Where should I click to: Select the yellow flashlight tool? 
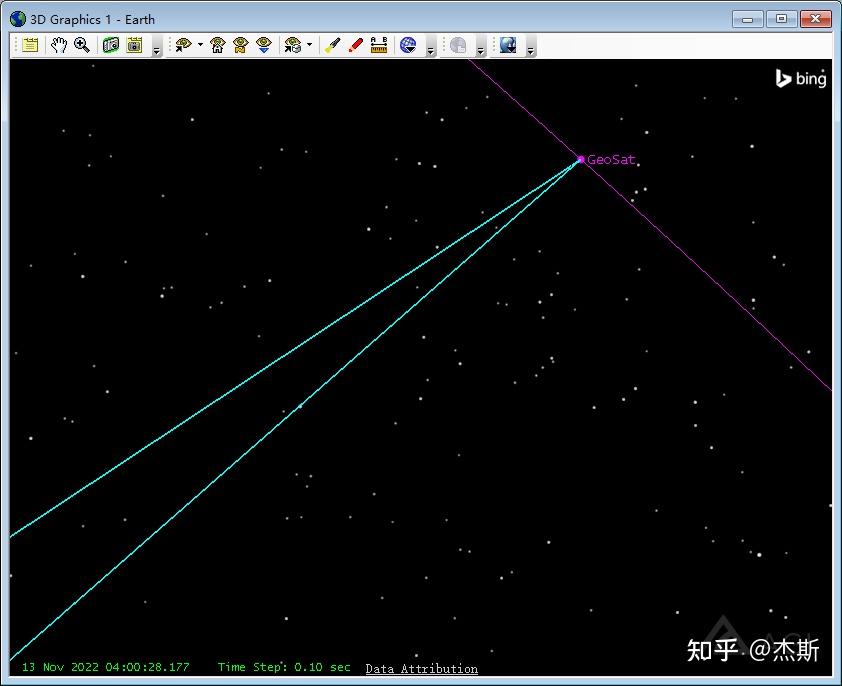pos(332,45)
